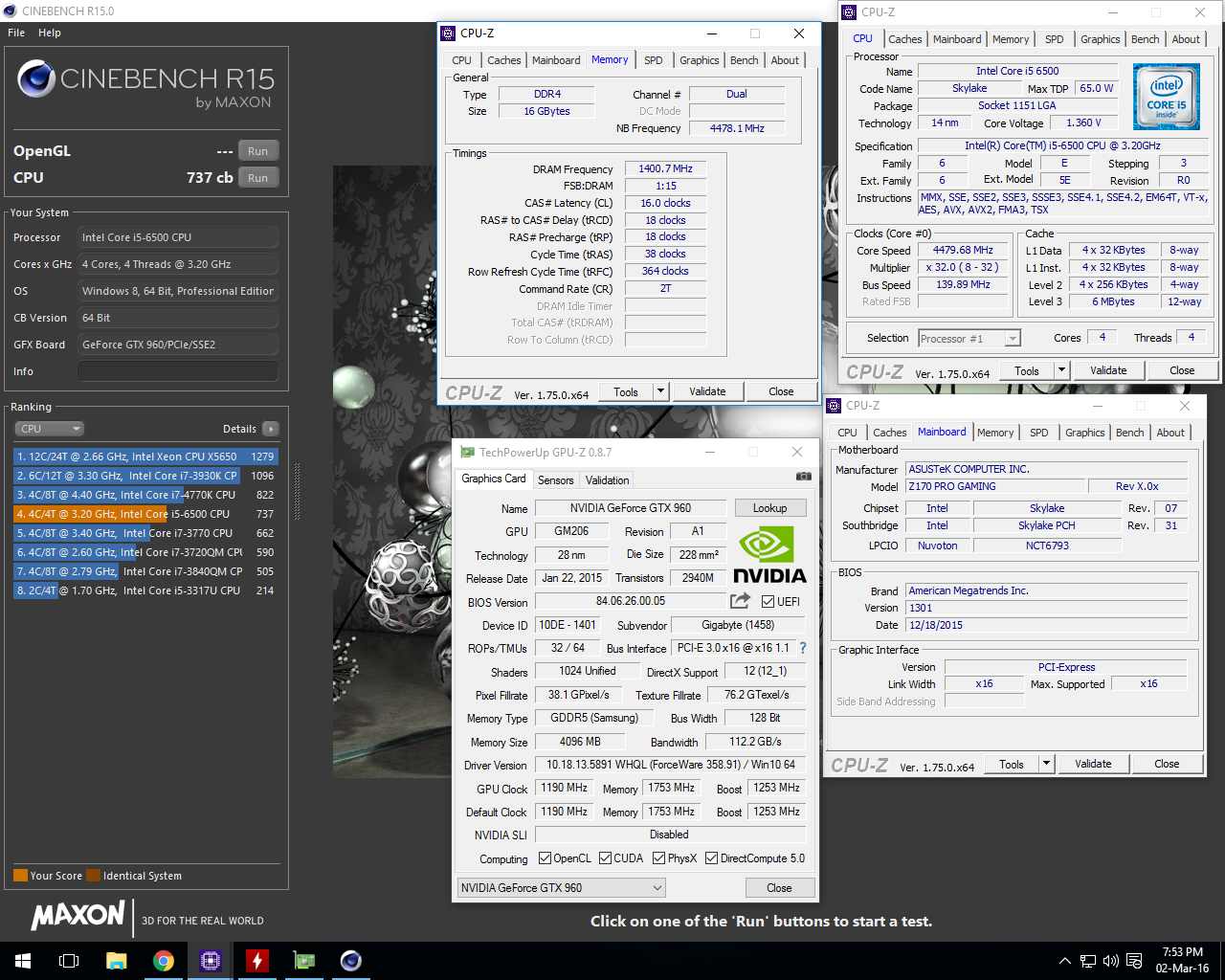Open the Processor #1 selection dropdown

click(x=969, y=339)
